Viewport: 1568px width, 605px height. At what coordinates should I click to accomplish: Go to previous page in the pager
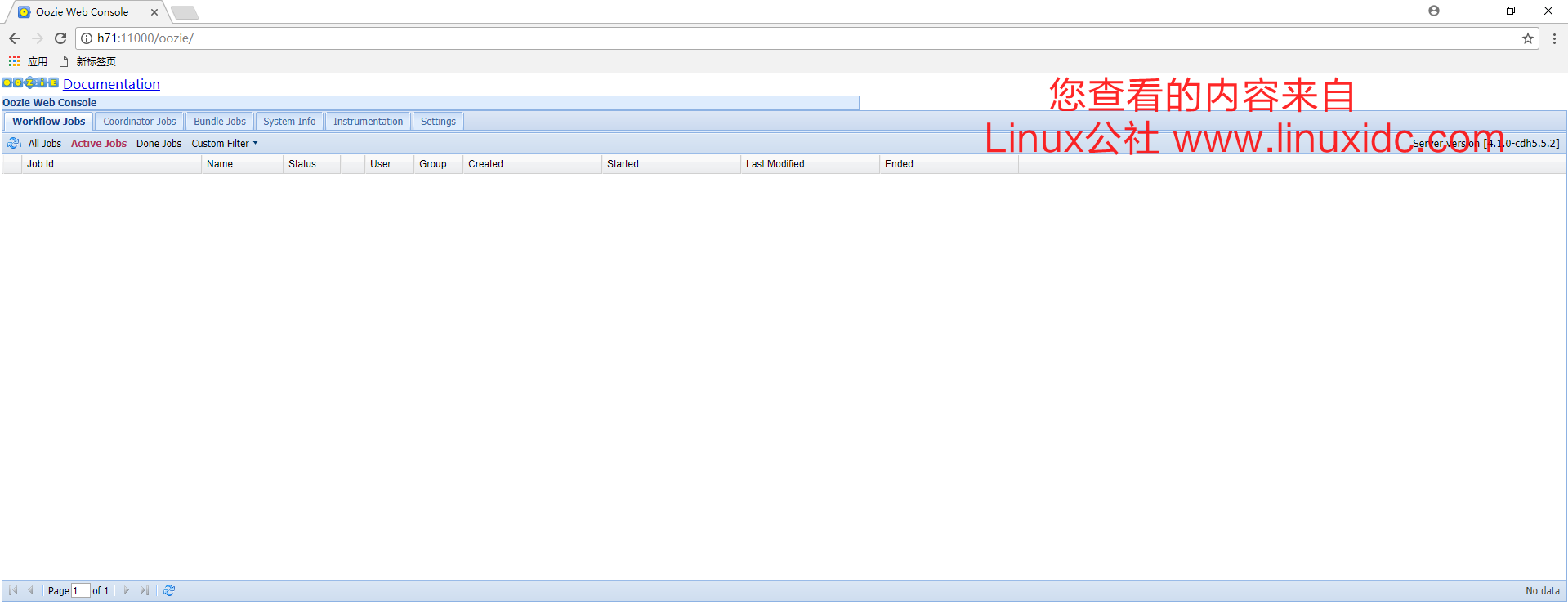coord(31,590)
